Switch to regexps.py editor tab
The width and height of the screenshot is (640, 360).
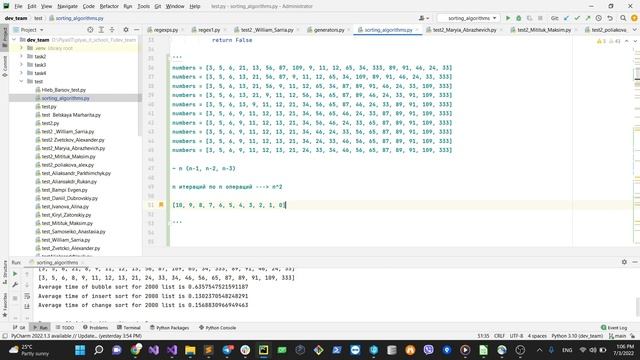click(165, 30)
